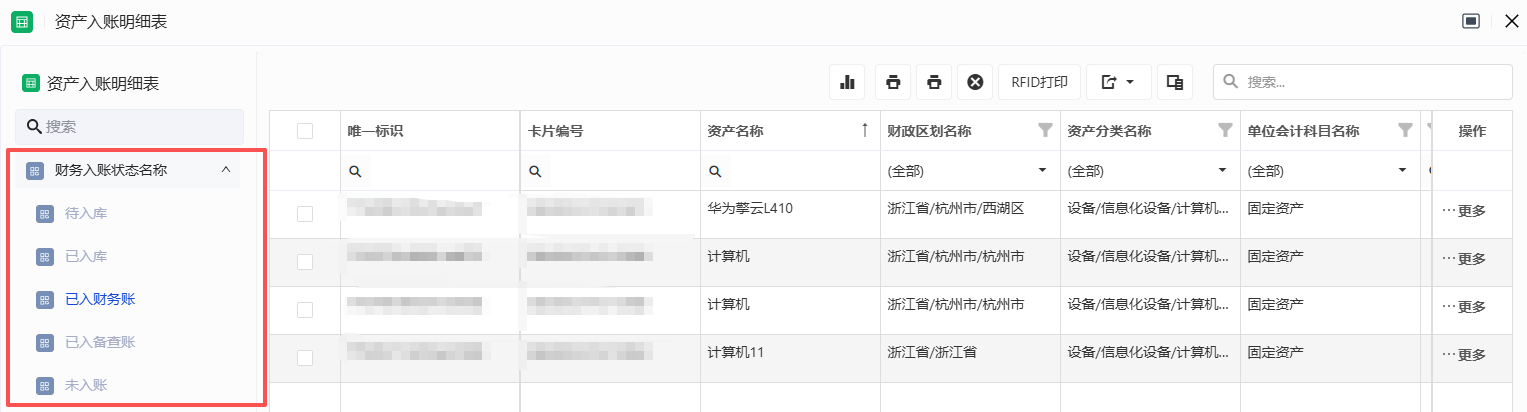
Task: Click filter icon on 单位会计科目名称 column
Action: pos(1405,130)
